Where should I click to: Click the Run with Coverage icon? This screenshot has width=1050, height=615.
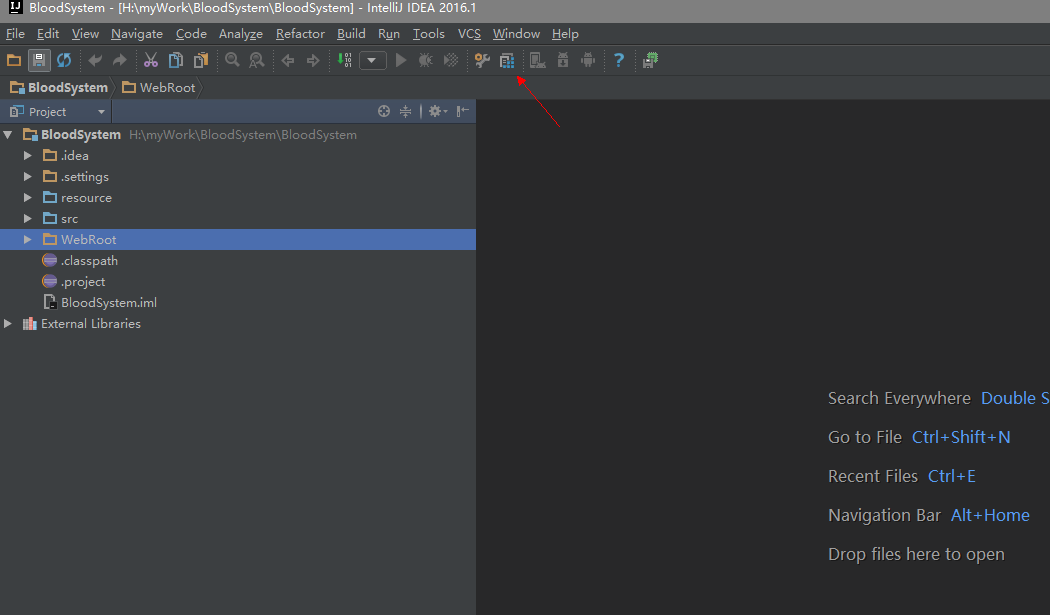451,60
